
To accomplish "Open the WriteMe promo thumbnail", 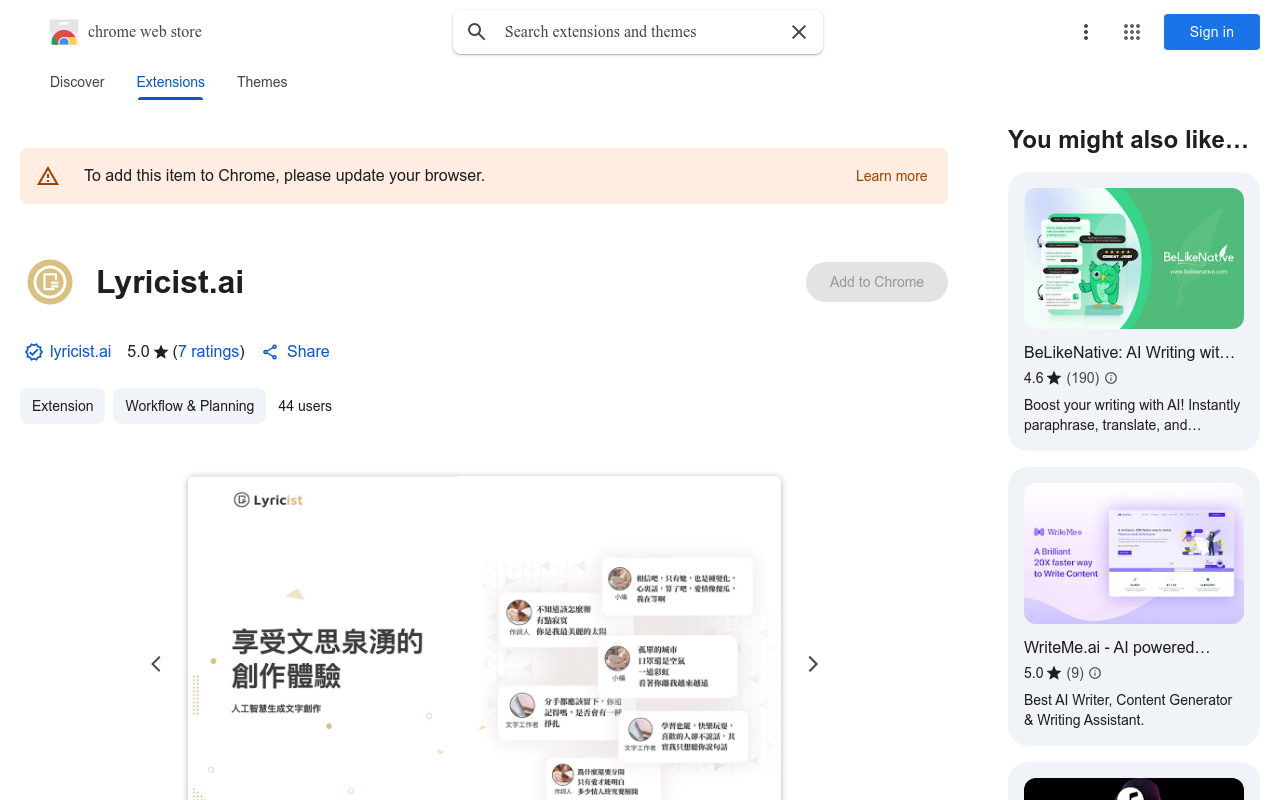I will [x=1134, y=554].
